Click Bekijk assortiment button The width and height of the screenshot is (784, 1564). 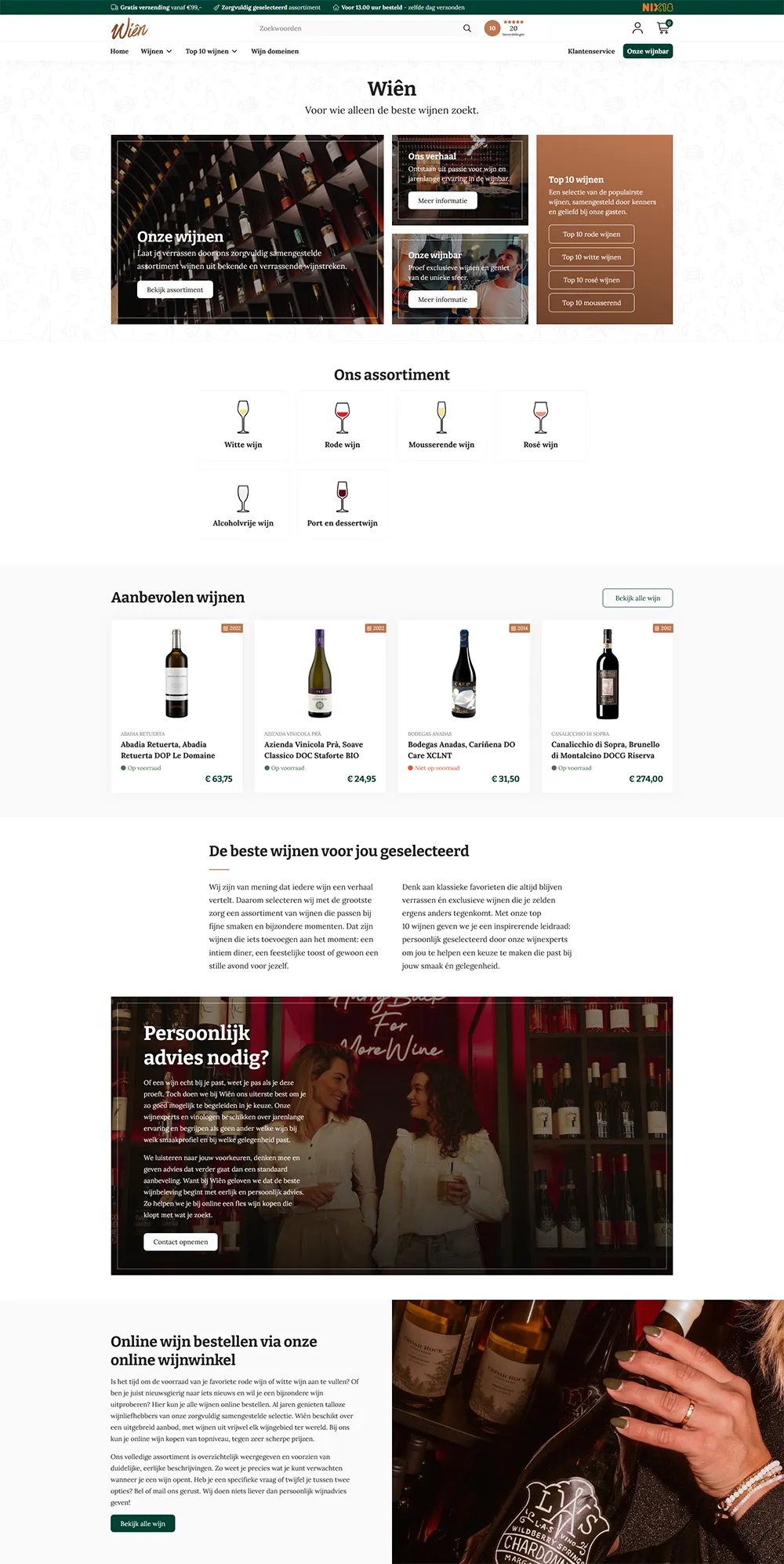pyautogui.click(x=175, y=289)
